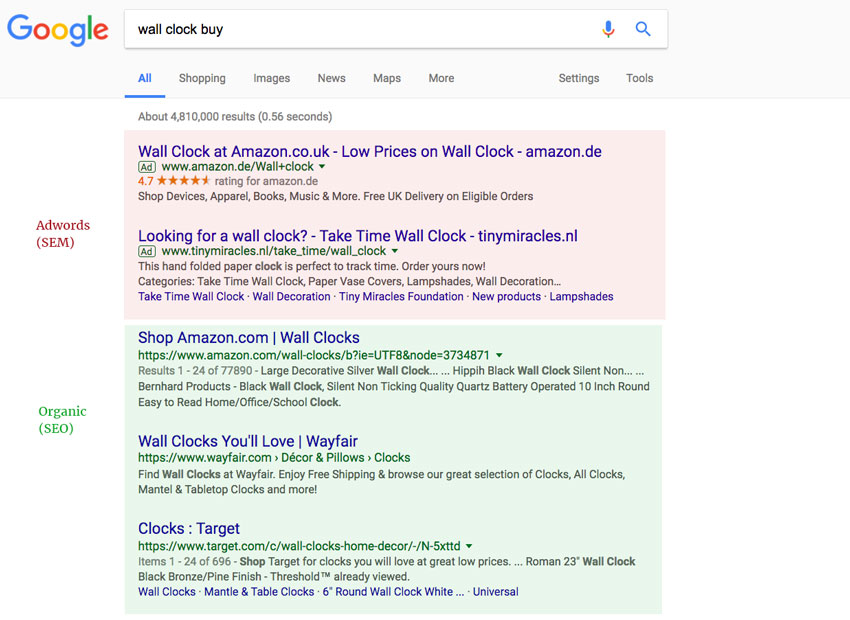
Task: Switch to the Shopping tab
Action: tap(202, 78)
